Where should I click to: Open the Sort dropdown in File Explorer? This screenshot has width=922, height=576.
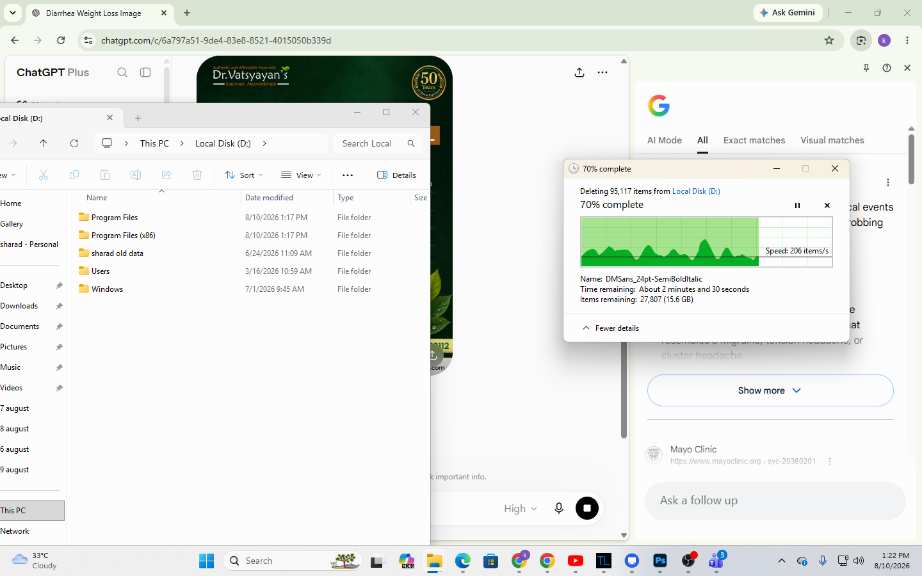tap(243, 175)
